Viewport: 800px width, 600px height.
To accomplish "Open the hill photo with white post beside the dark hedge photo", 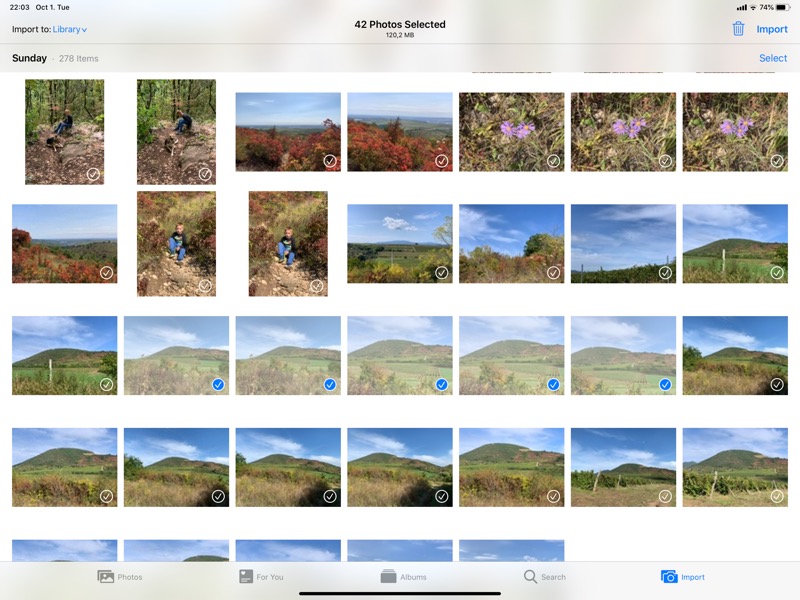I will [735, 243].
